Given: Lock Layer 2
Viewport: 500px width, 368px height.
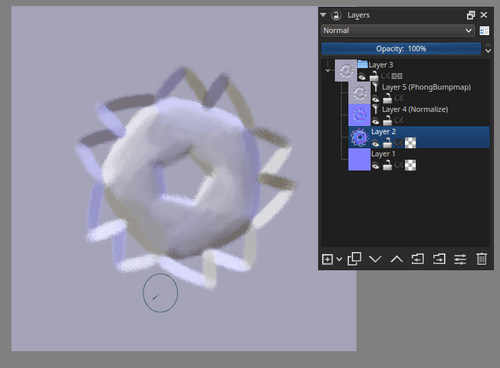Looking at the screenshot, I should click(x=387, y=143).
